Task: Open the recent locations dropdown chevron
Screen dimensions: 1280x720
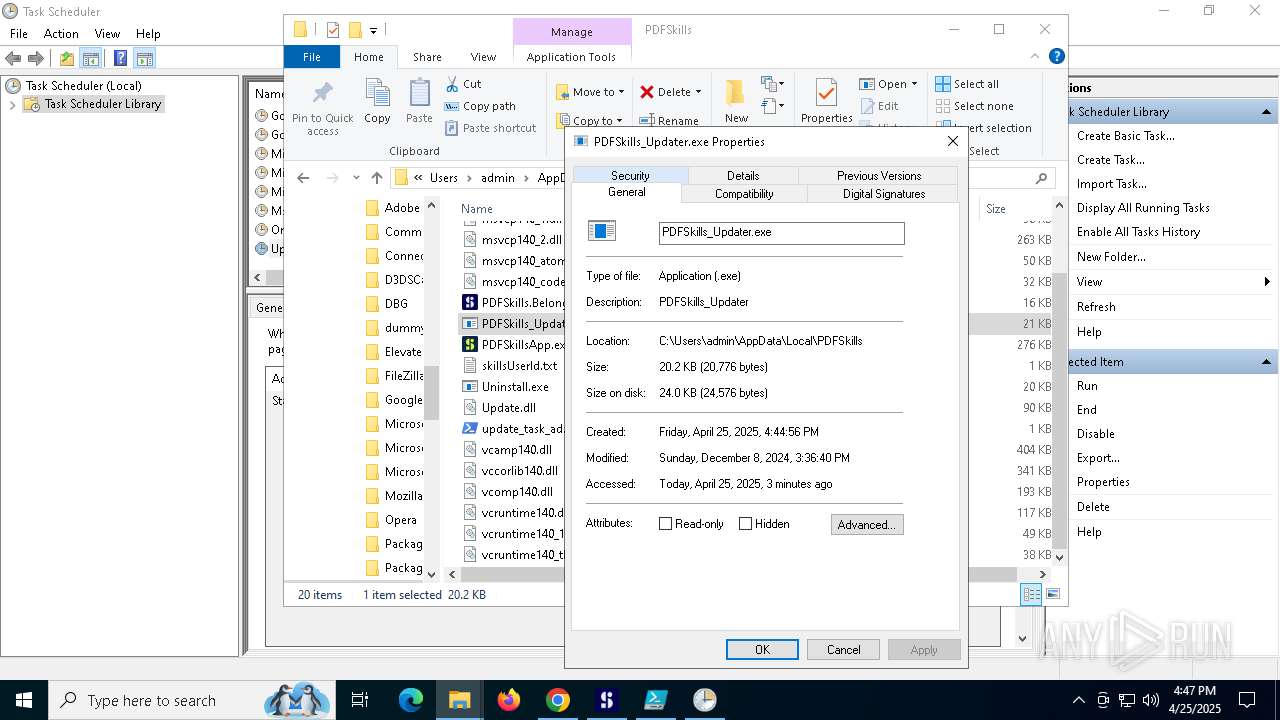Action: click(x=356, y=178)
